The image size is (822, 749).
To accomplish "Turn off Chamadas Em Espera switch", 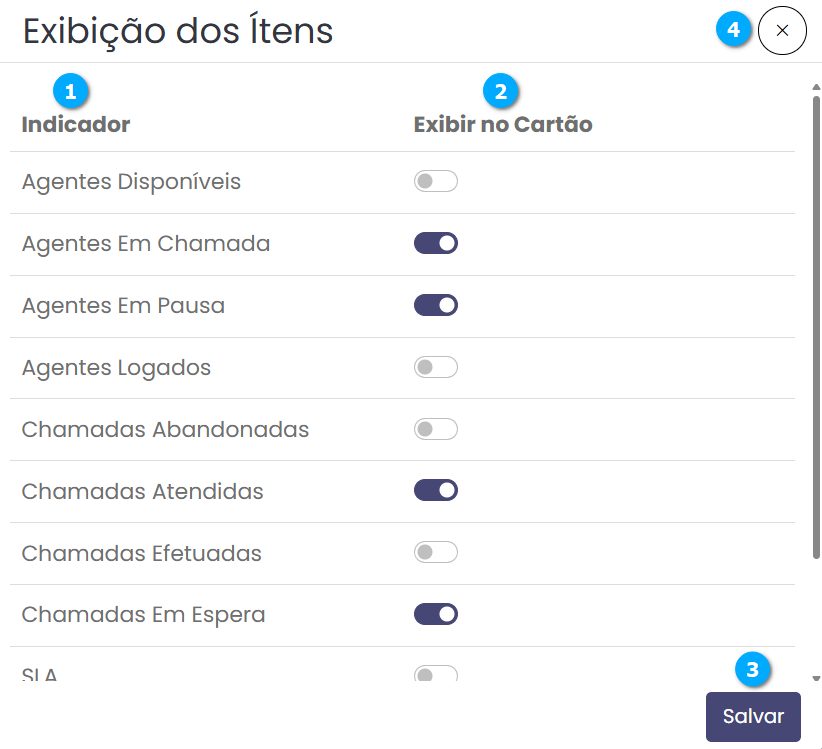I will (436, 614).
